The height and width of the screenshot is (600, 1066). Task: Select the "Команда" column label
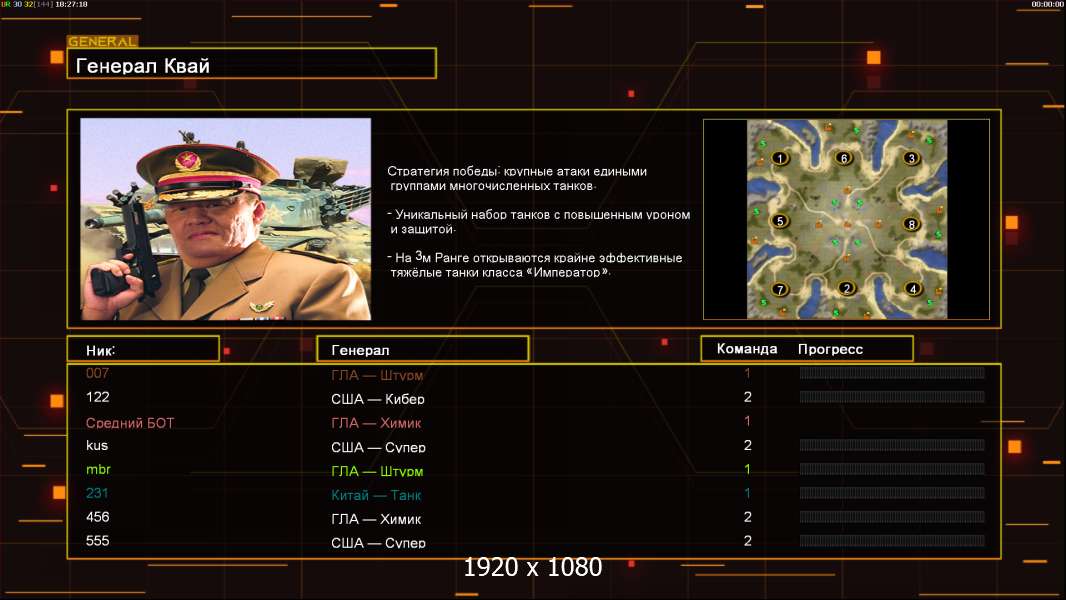click(747, 349)
